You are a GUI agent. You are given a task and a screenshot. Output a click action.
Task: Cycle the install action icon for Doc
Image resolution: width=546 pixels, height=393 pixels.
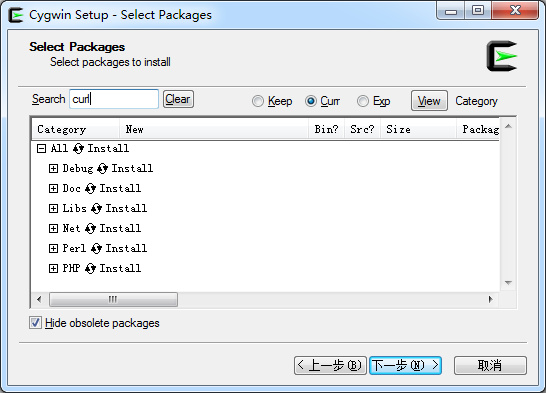pos(91,189)
